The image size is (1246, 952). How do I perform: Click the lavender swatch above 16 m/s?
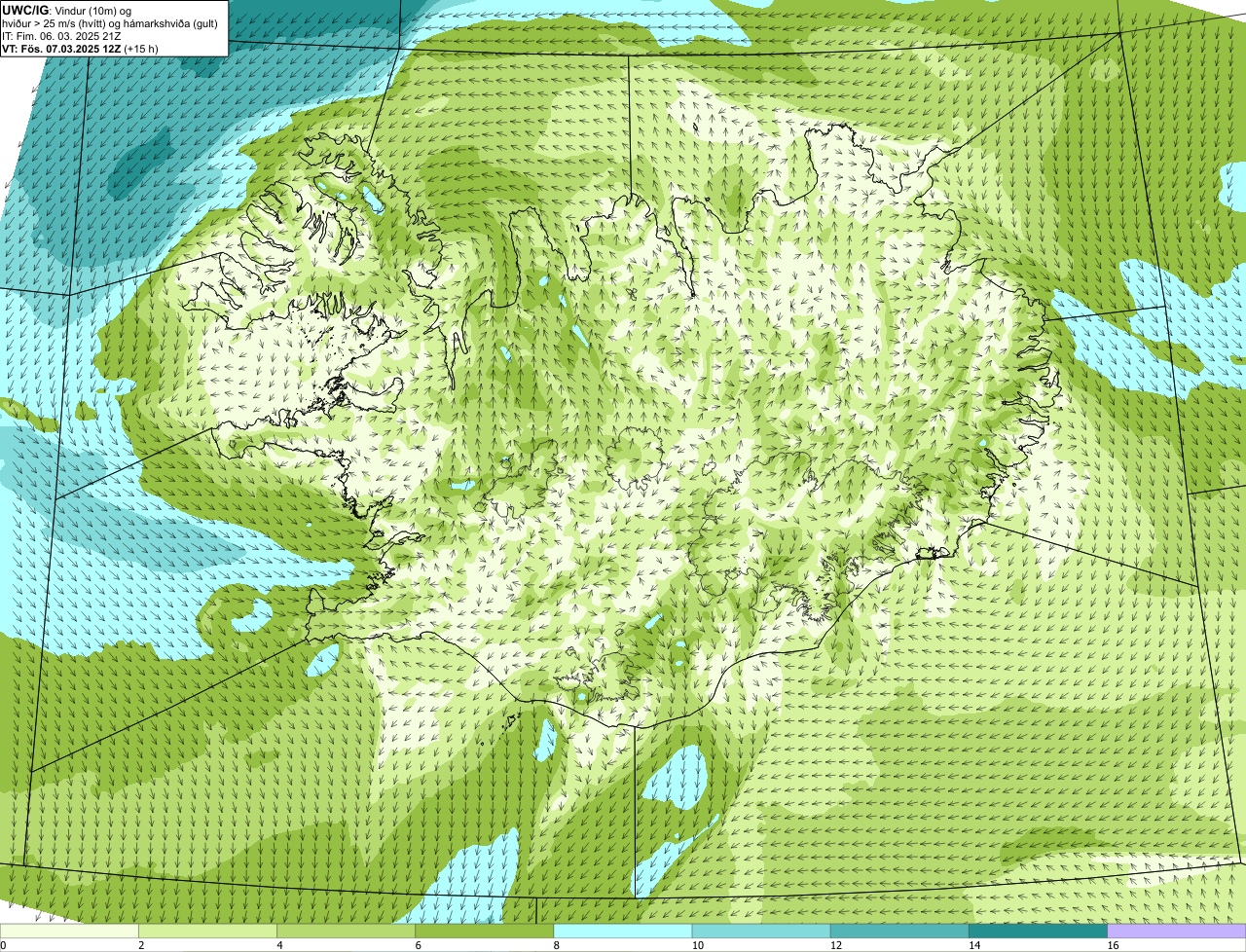coord(1177,932)
